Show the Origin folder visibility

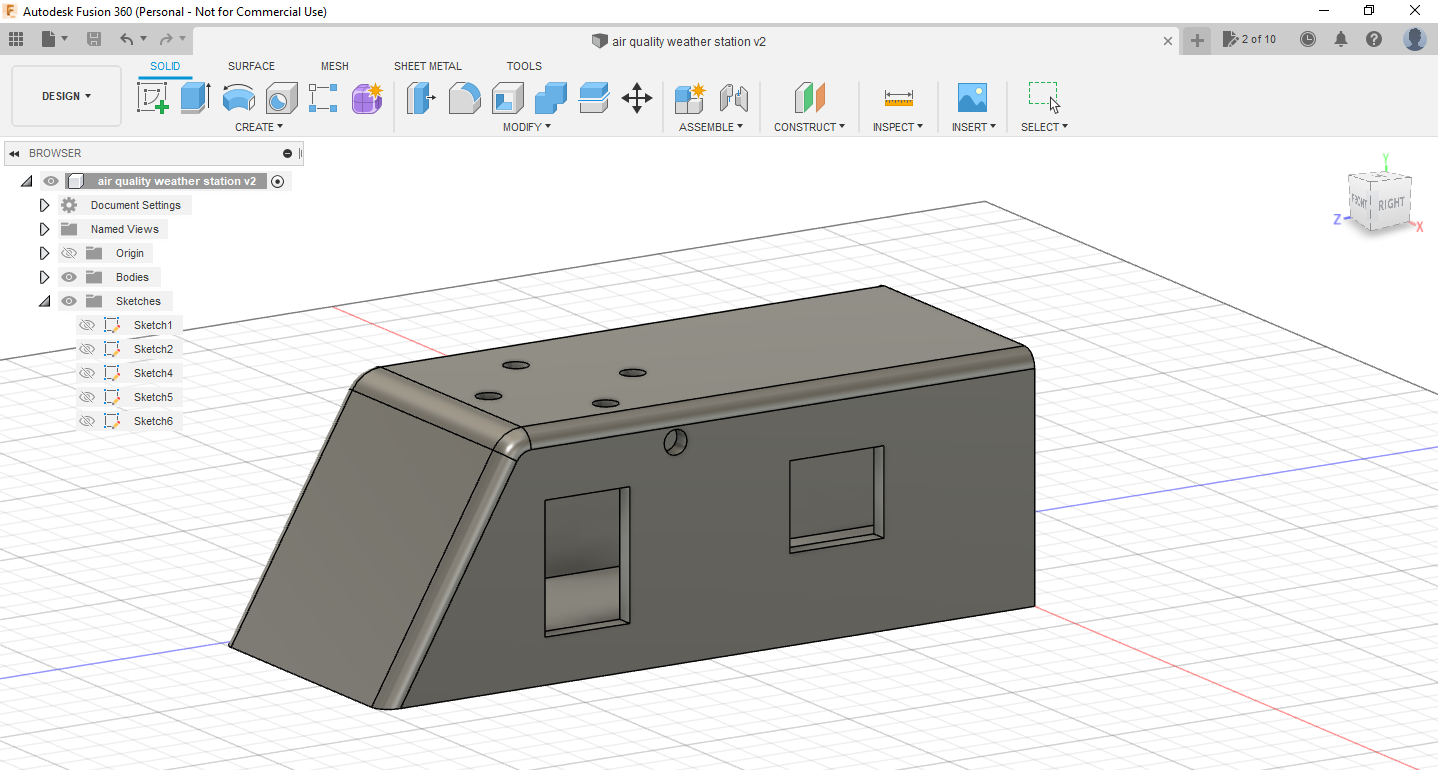68,252
